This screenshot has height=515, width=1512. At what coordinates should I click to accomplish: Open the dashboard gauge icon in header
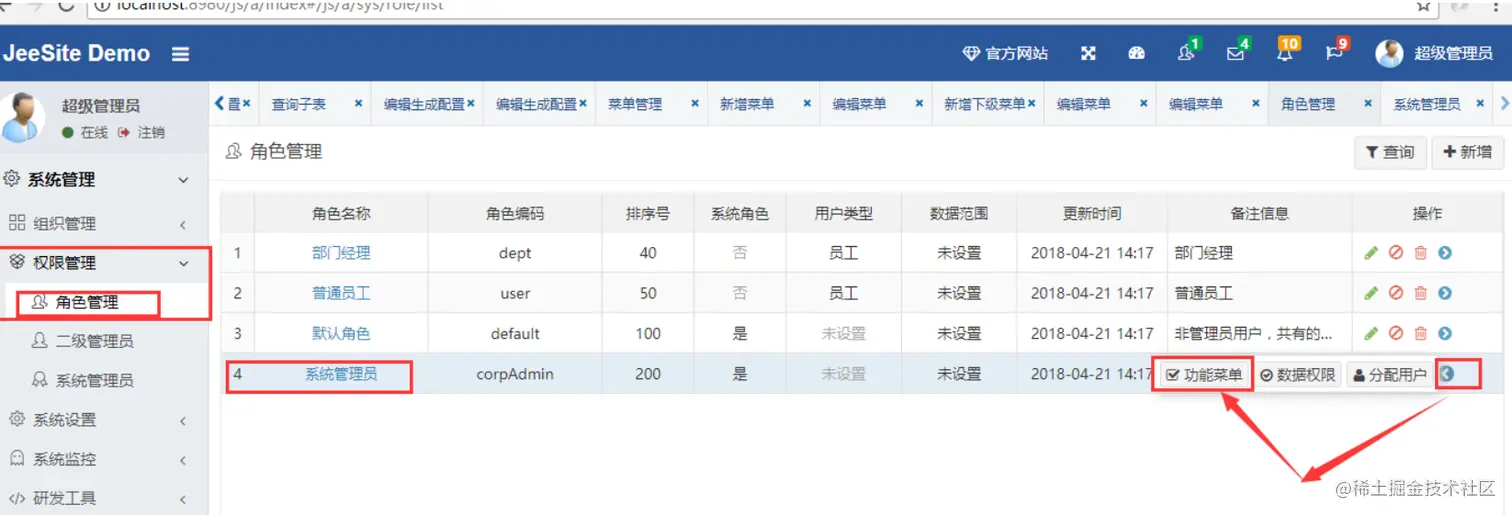coord(1136,54)
